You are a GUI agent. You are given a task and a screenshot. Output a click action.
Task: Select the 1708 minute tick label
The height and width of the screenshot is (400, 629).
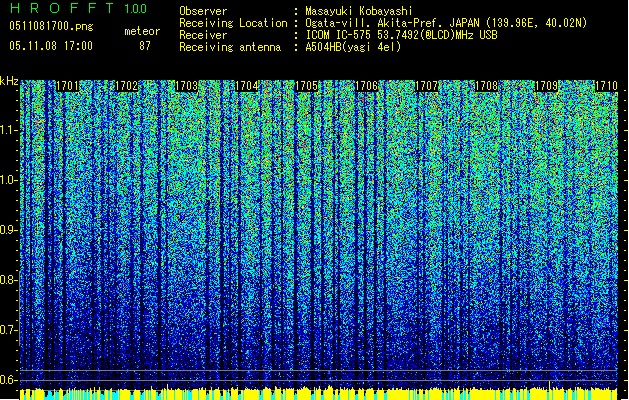tap(486, 86)
